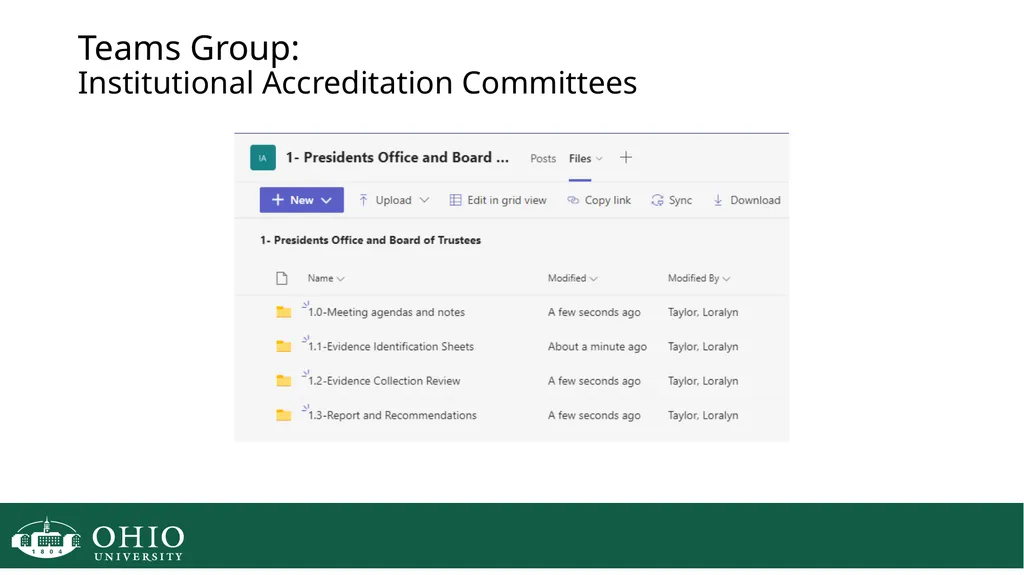Screen dimensions: 1024x575
Task: Expand the Upload dropdown arrow
Action: pos(424,200)
